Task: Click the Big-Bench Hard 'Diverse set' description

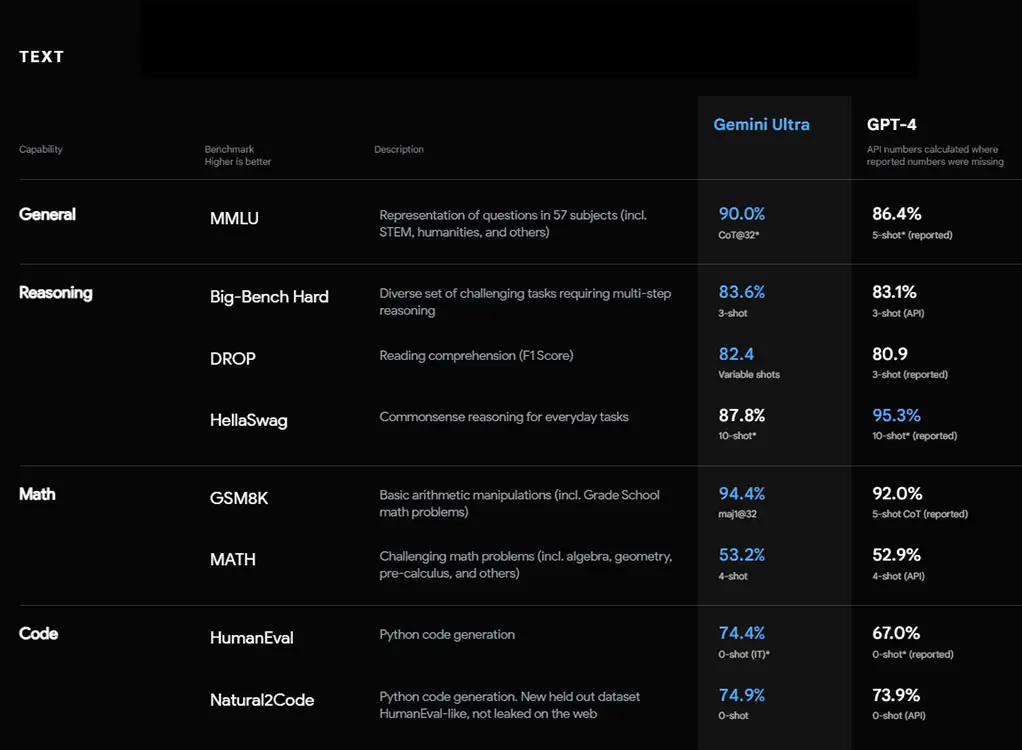Action: 525,302
